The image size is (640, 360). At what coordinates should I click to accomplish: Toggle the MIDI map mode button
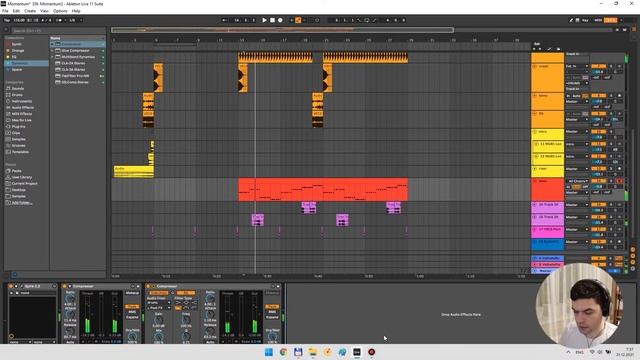[598, 20]
